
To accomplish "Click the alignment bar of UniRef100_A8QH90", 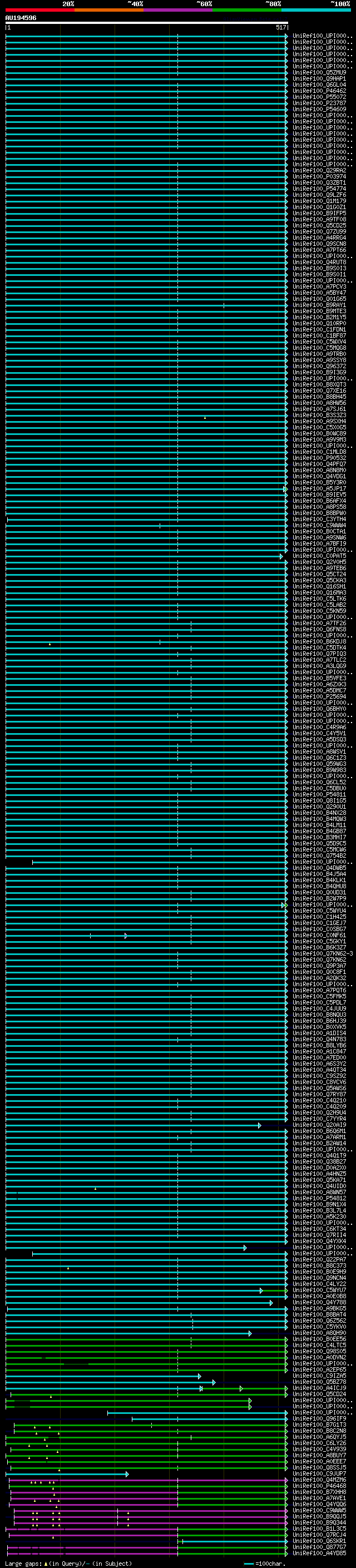I will tap(128, 1333).
